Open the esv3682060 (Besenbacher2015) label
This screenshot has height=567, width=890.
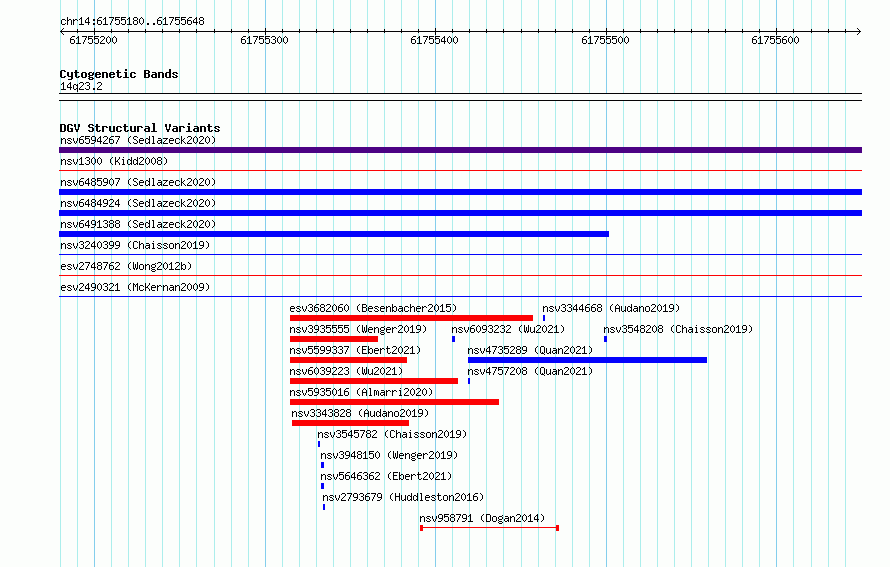click(x=373, y=308)
